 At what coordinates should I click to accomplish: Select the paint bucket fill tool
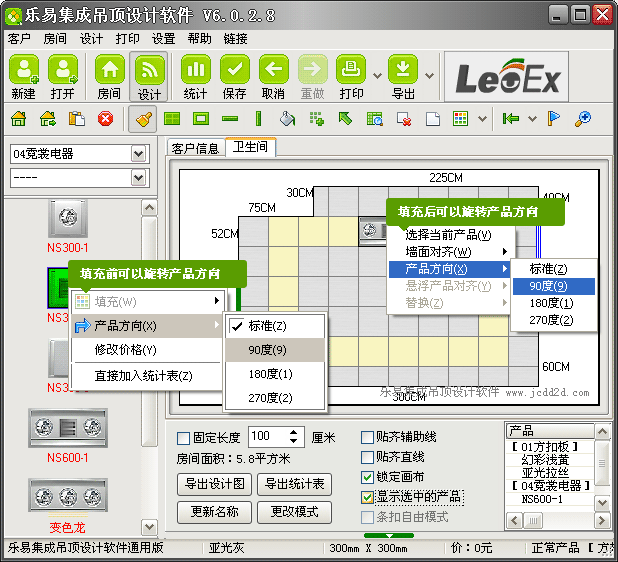tap(287, 119)
